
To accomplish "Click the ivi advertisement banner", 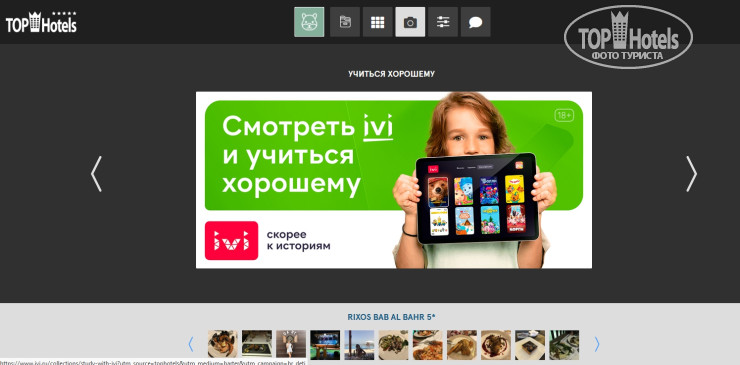I will coord(394,180).
